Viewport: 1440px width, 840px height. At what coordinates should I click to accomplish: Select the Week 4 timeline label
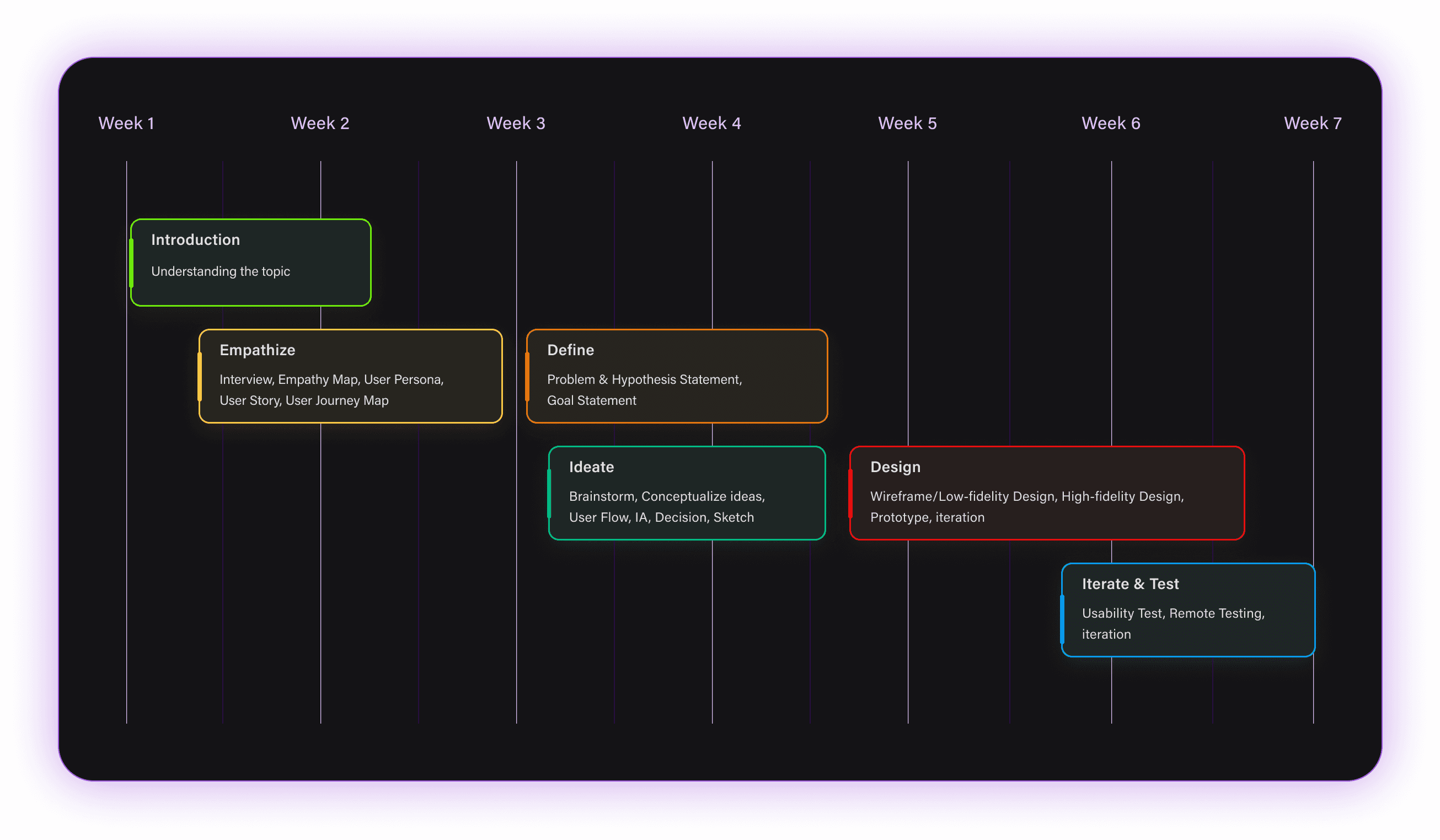tap(711, 123)
